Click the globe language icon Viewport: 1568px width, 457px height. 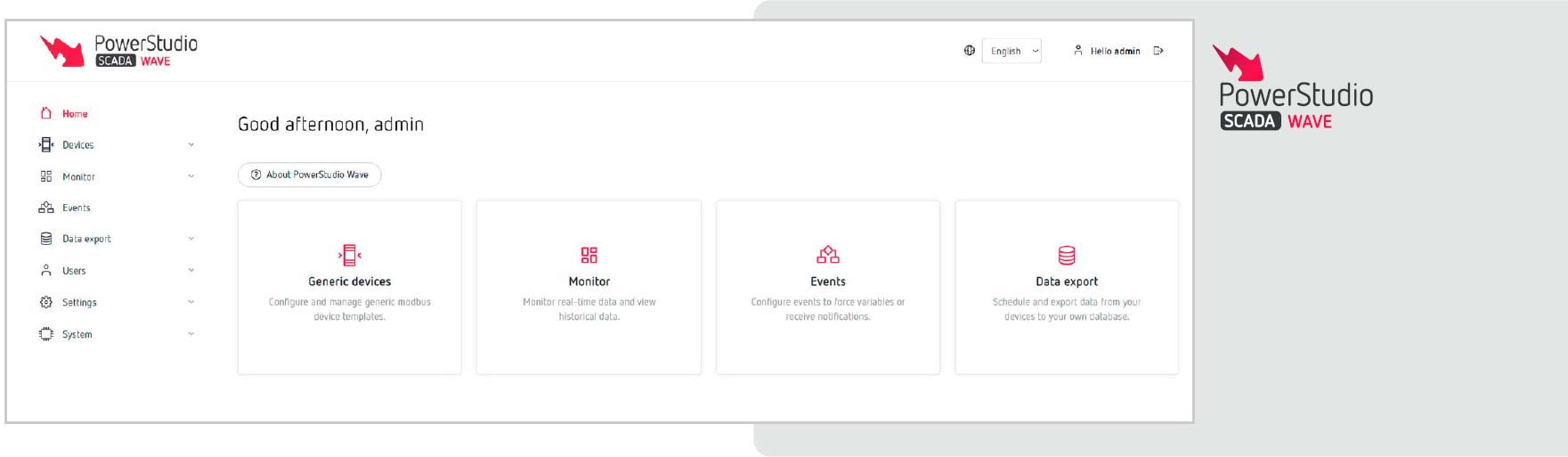pos(970,51)
